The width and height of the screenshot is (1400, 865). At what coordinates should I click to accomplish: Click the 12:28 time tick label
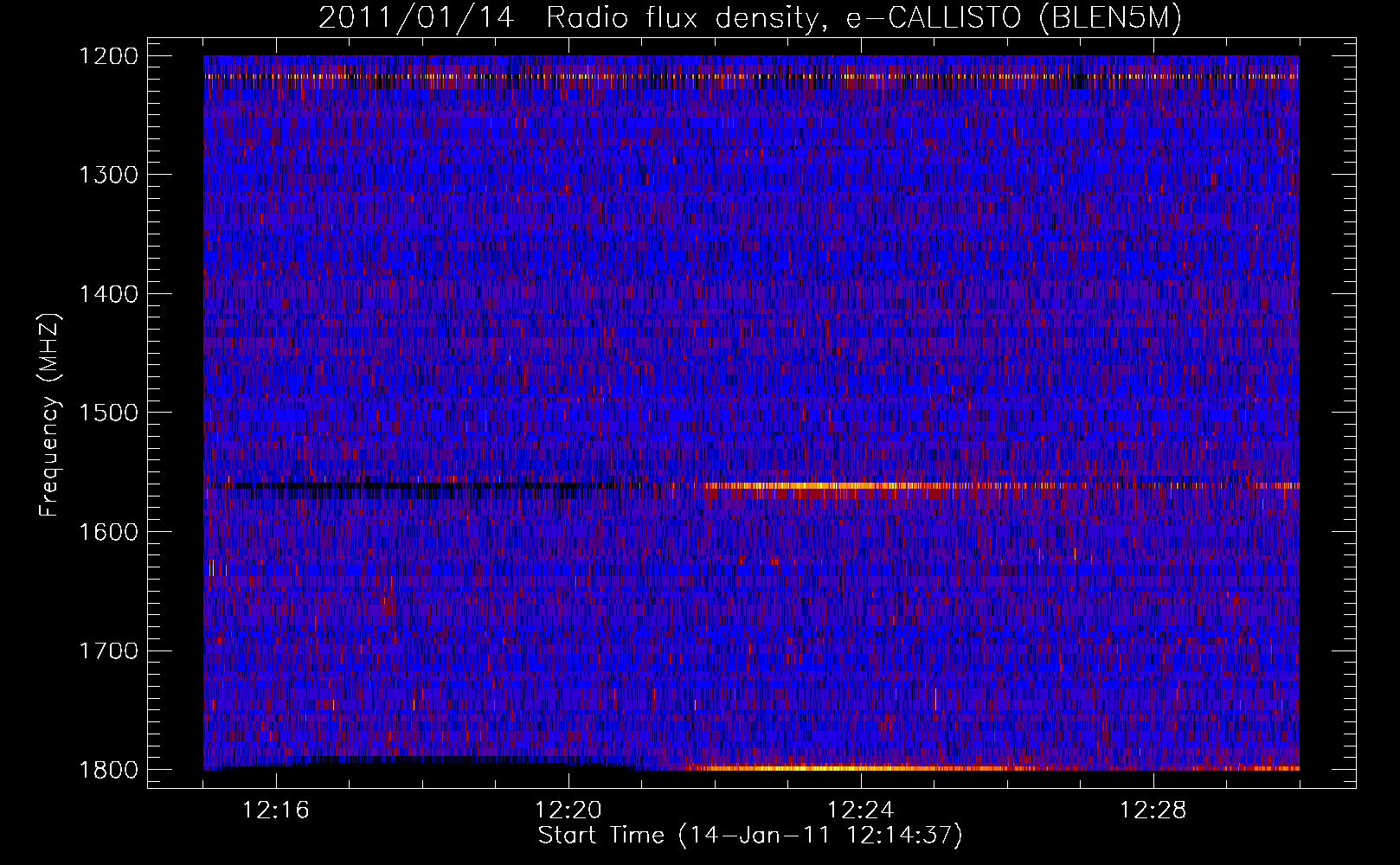[x=1153, y=811]
